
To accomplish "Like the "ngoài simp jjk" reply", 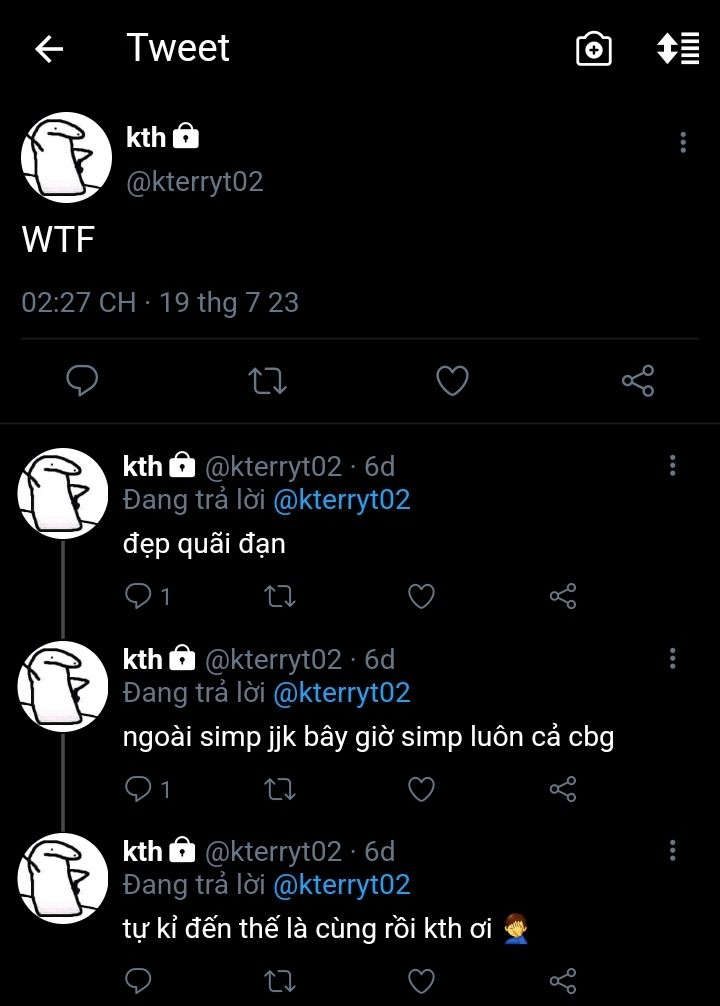I will point(422,789).
